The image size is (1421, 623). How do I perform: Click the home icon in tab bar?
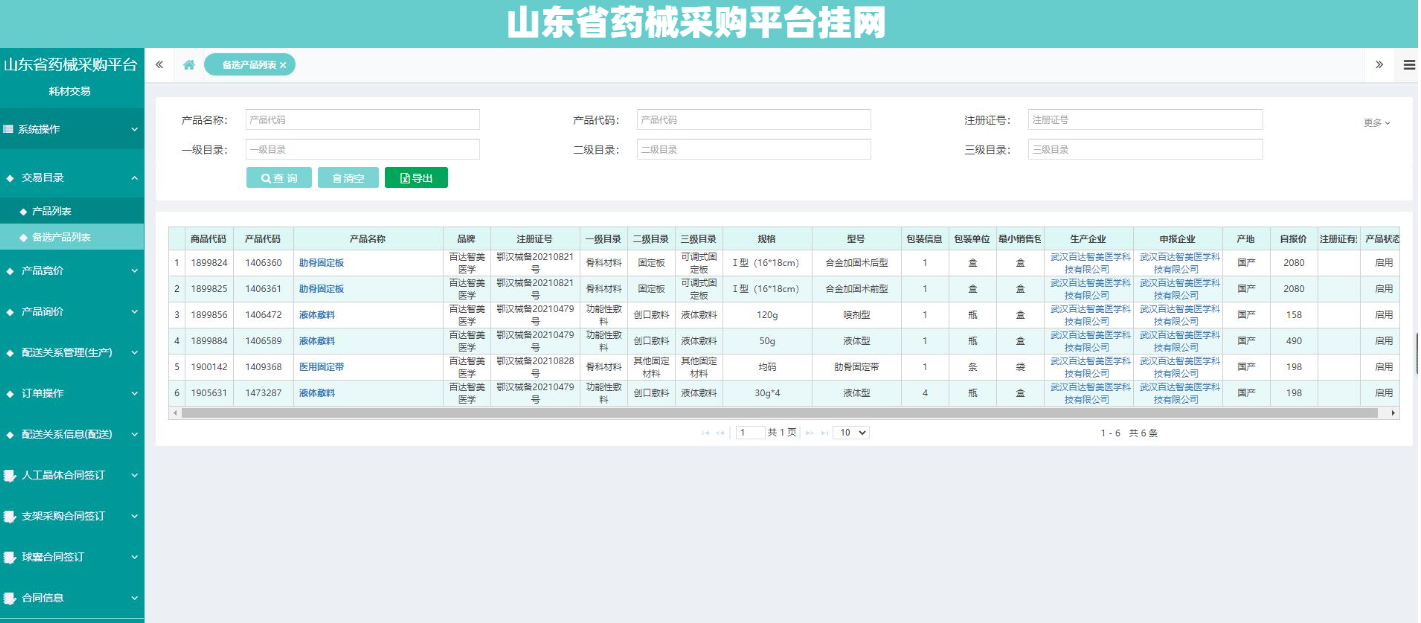[188, 65]
